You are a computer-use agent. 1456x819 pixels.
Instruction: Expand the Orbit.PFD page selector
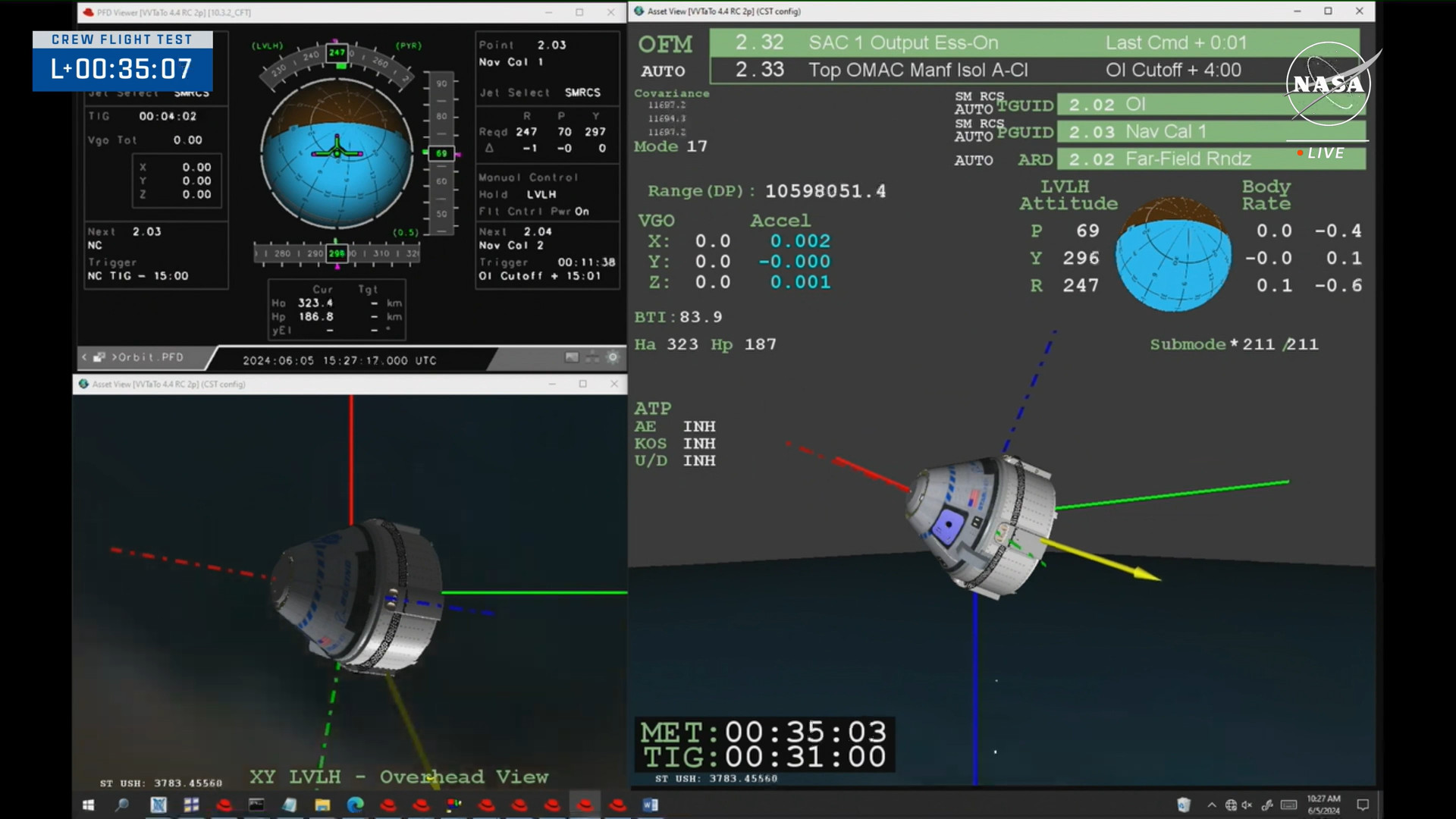(x=149, y=357)
